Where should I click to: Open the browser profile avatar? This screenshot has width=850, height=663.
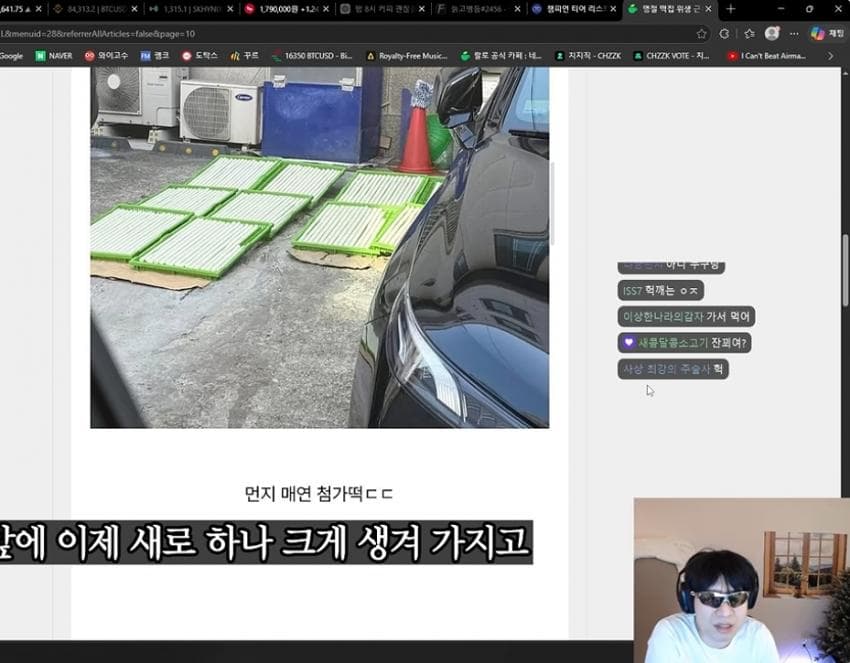[772, 34]
